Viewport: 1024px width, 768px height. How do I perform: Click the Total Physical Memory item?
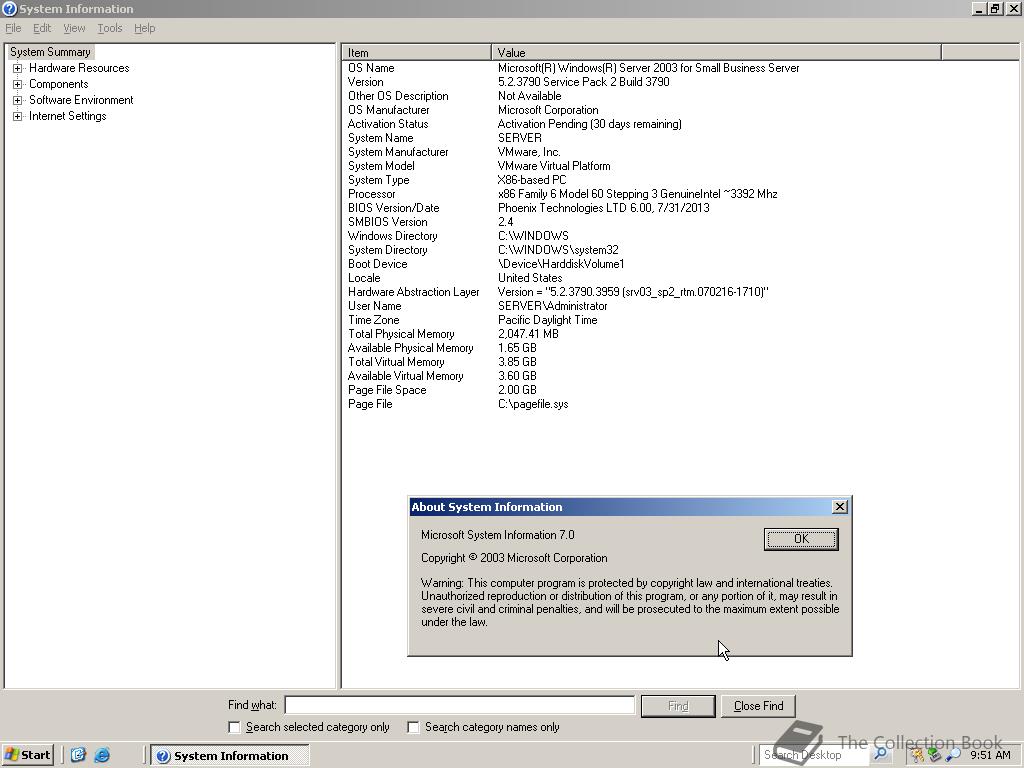(x=401, y=334)
